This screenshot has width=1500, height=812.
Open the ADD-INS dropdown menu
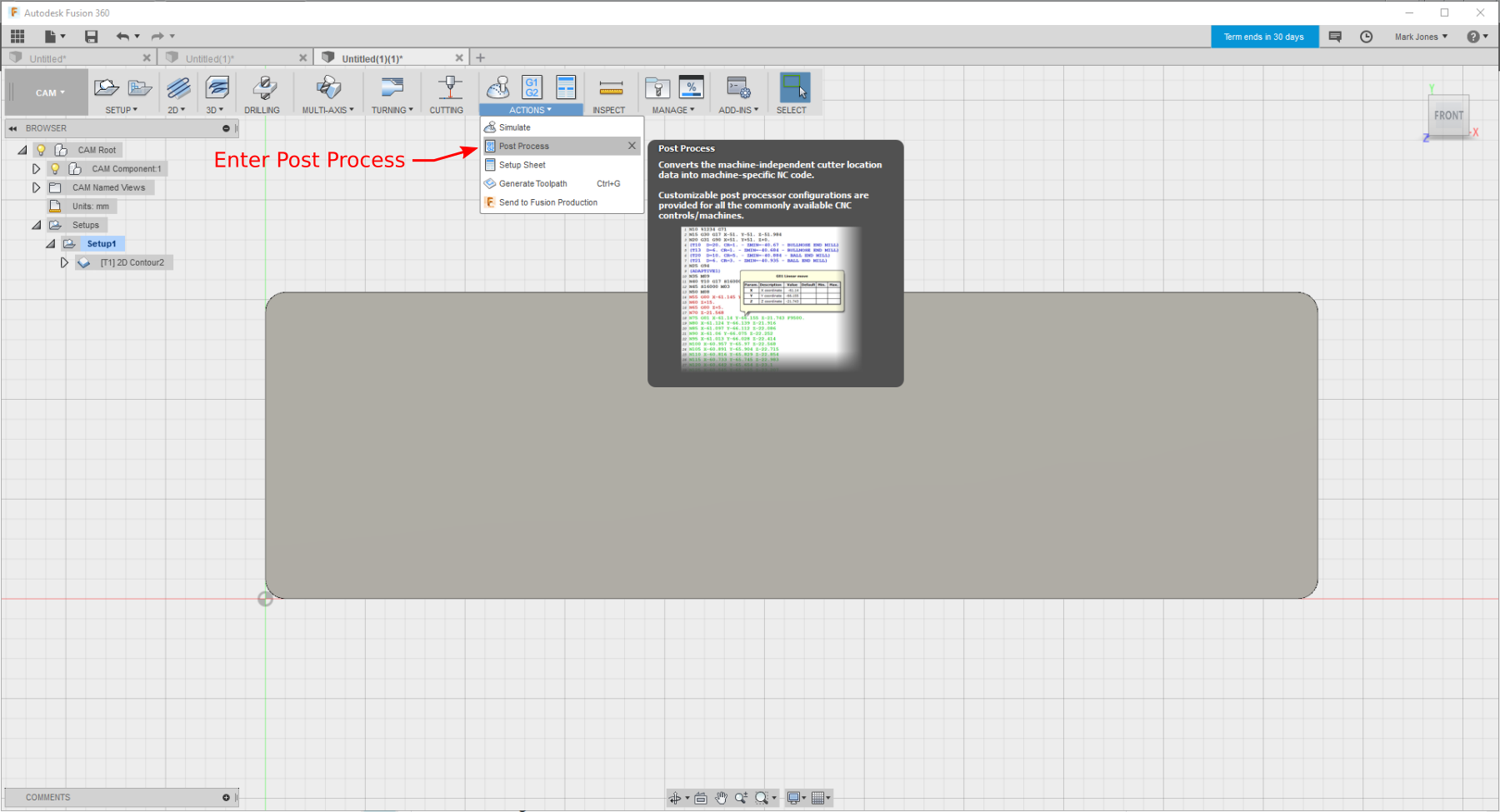[738, 110]
